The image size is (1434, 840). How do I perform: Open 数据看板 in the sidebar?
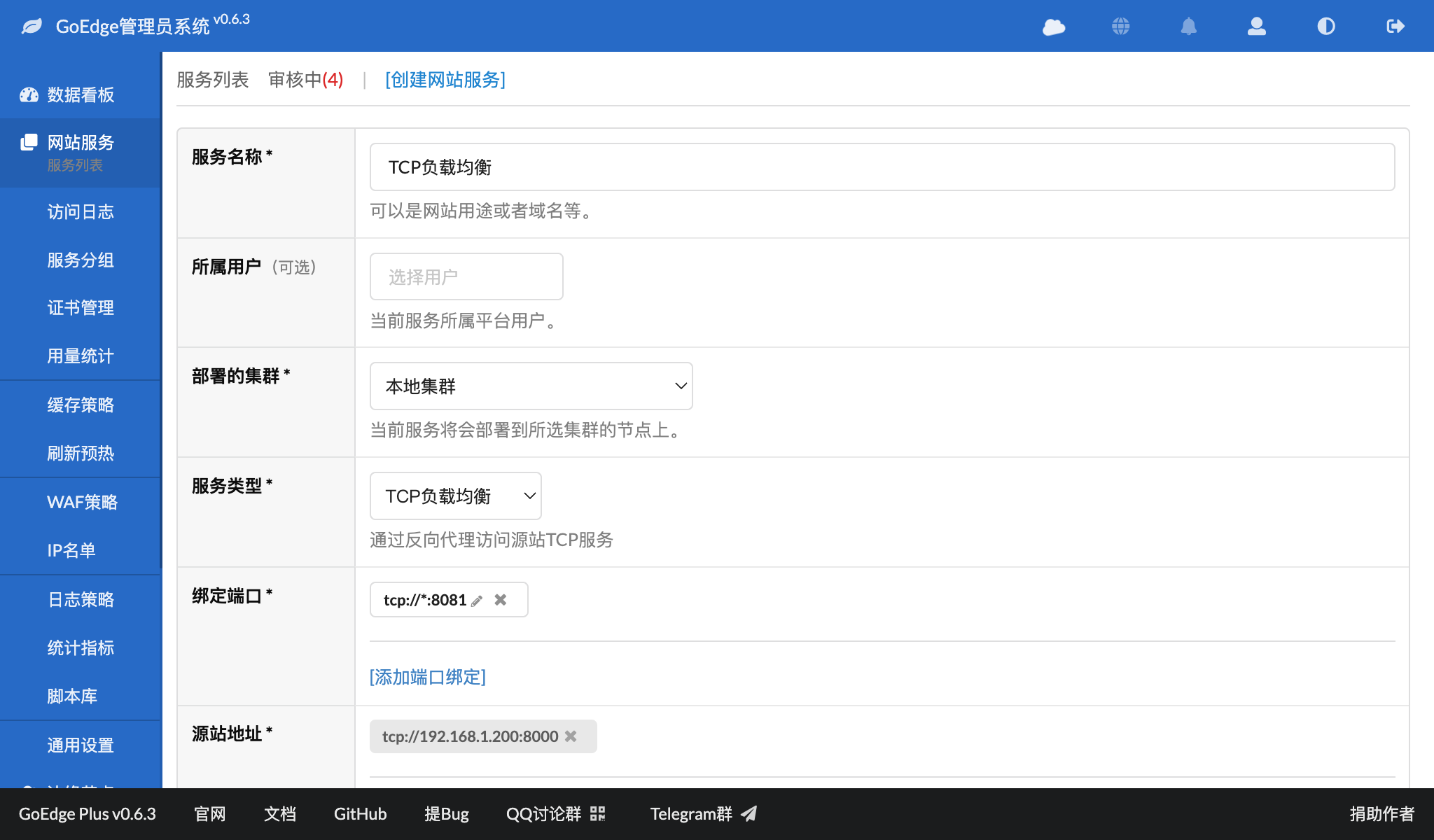(x=81, y=95)
